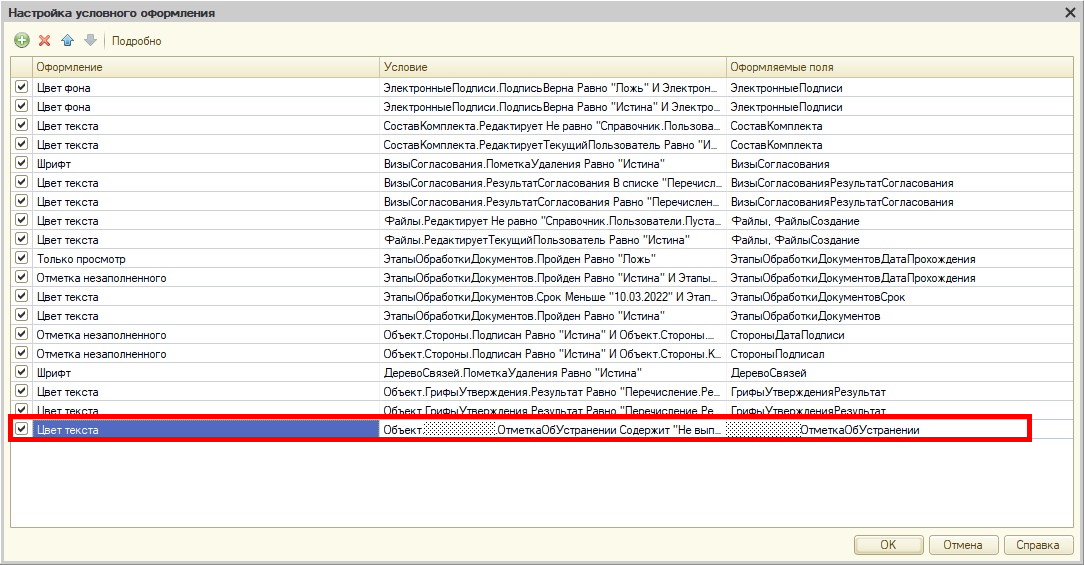
Task: Toggle checkbox for the Шрифт ВизыСогласования row
Action: pyautogui.click(x=21, y=163)
